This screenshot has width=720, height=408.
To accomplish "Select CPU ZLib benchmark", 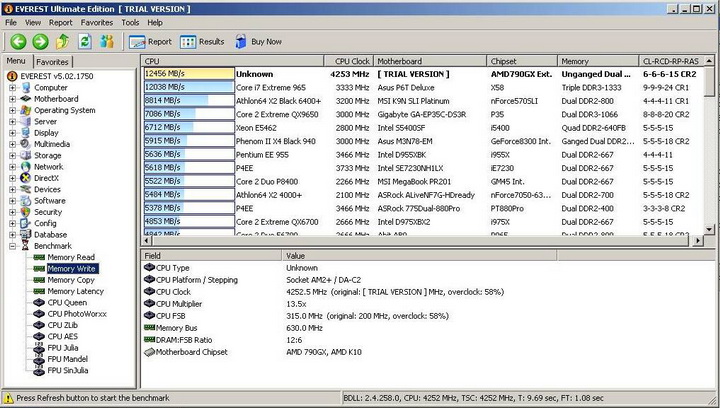I will pos(62,325).
